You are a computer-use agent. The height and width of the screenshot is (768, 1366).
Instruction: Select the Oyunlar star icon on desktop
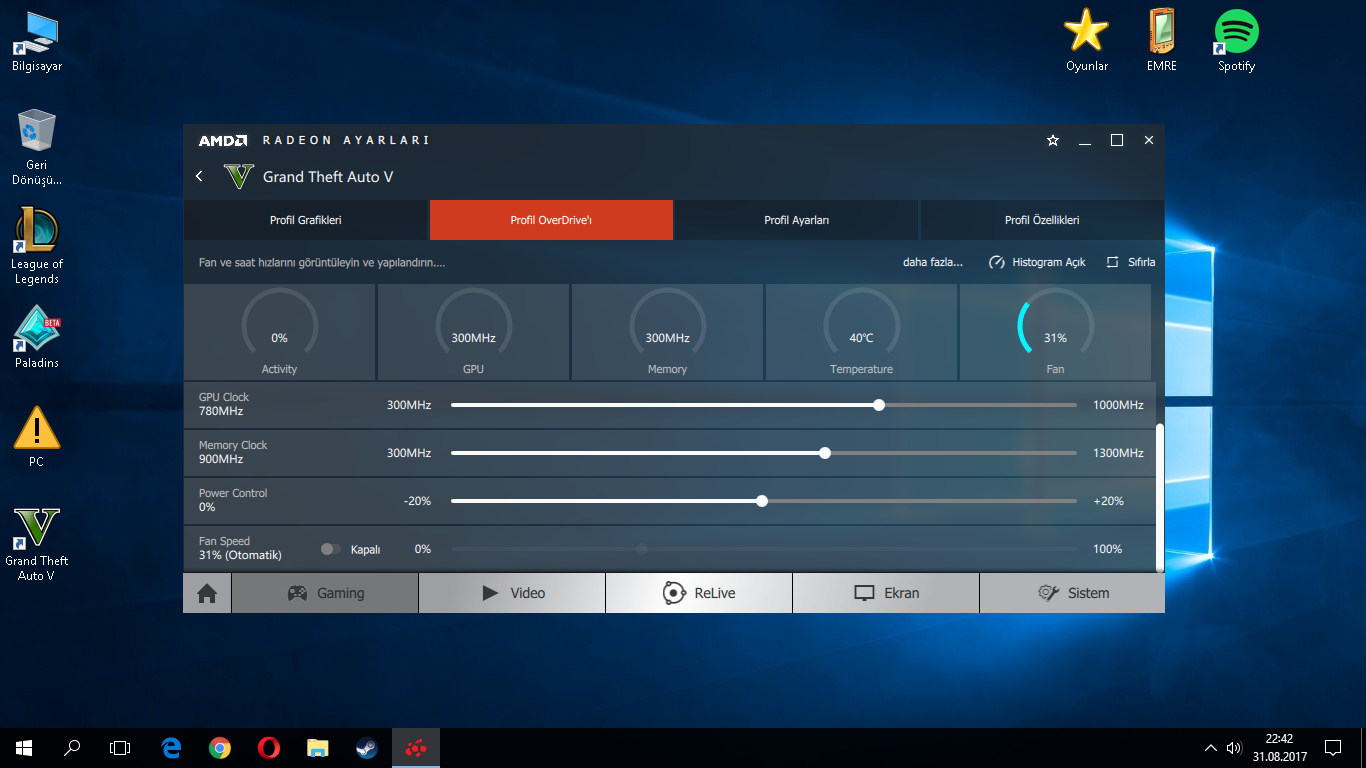tap(1087, 41)
